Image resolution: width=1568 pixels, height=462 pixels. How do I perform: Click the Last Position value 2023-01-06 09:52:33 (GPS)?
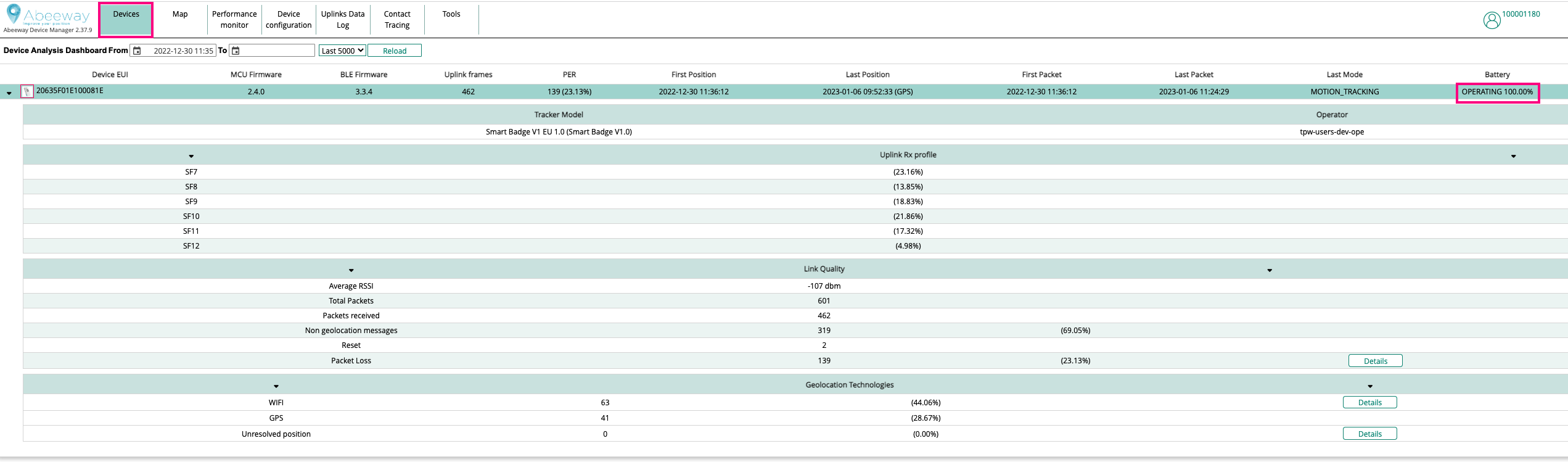click(x=868, y=92)
